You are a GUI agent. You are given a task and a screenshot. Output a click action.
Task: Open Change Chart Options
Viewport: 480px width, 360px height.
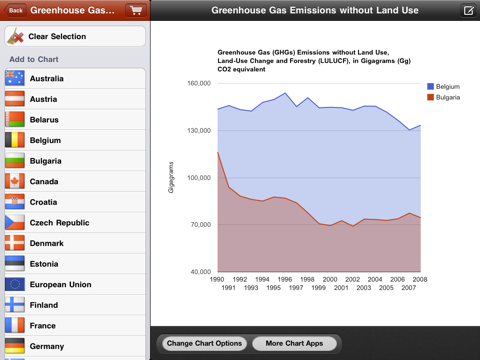click(x=204, y=343)
